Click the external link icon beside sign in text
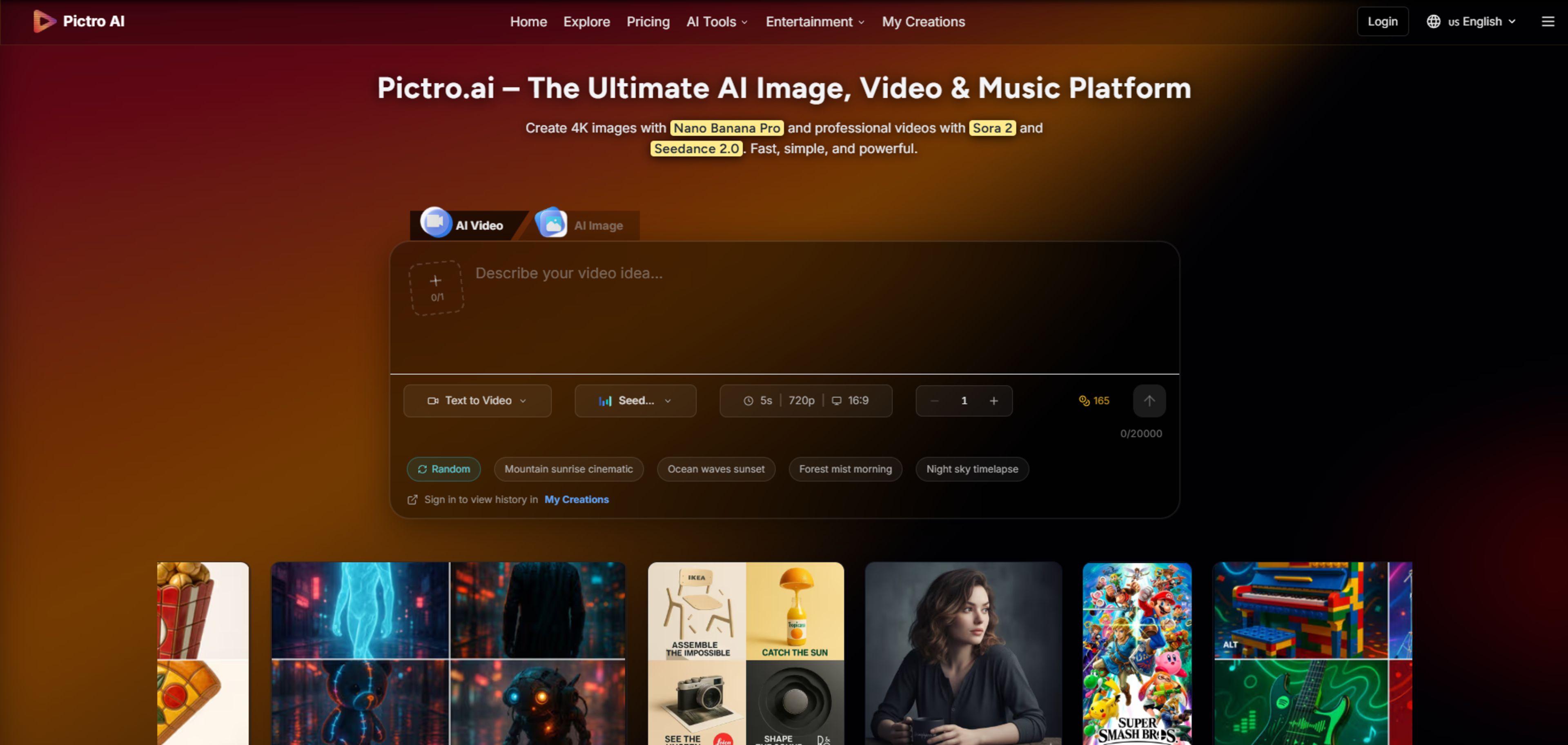Screen dimensions: 1568x745 412,500
